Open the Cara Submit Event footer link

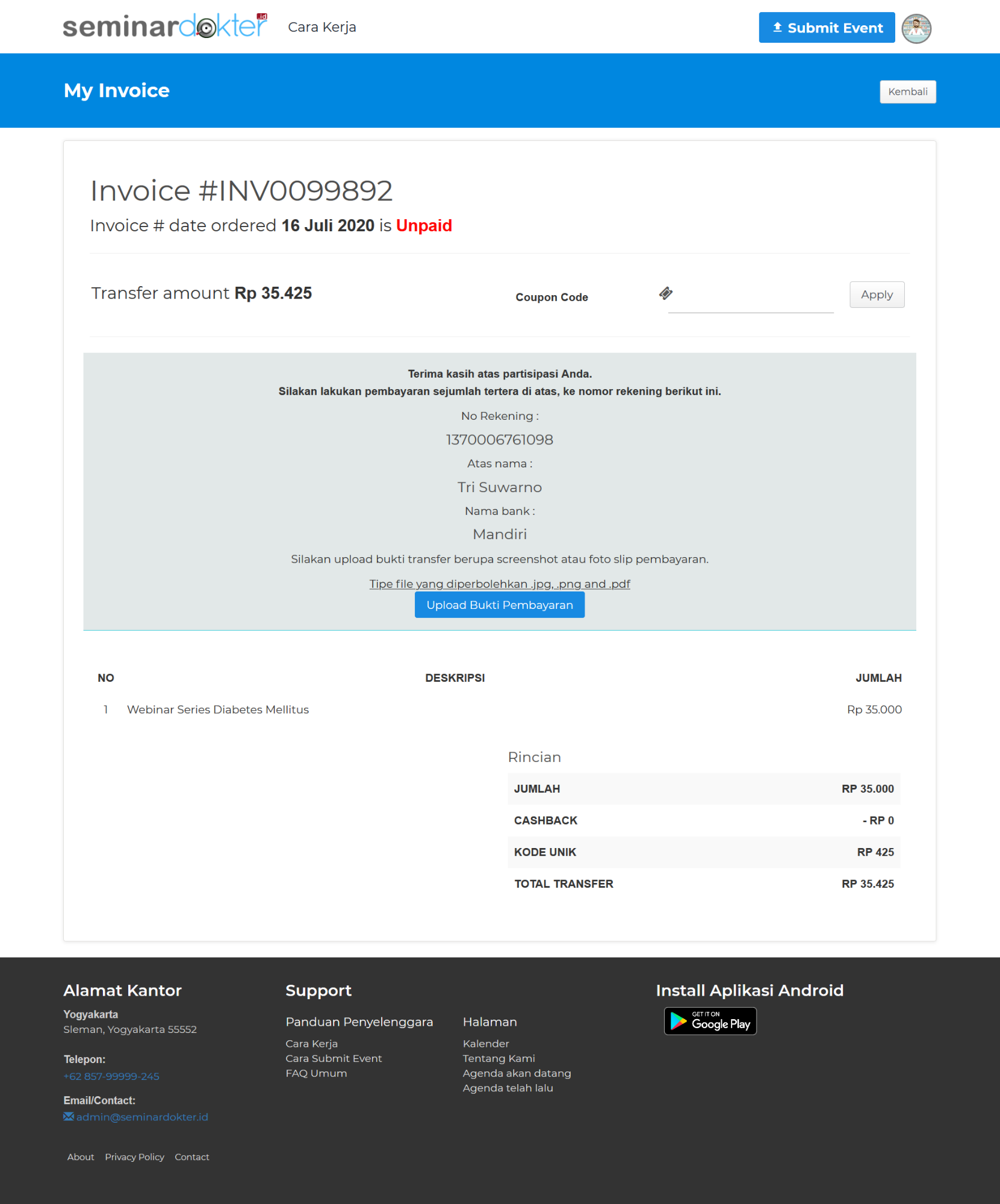point(334,1058)
